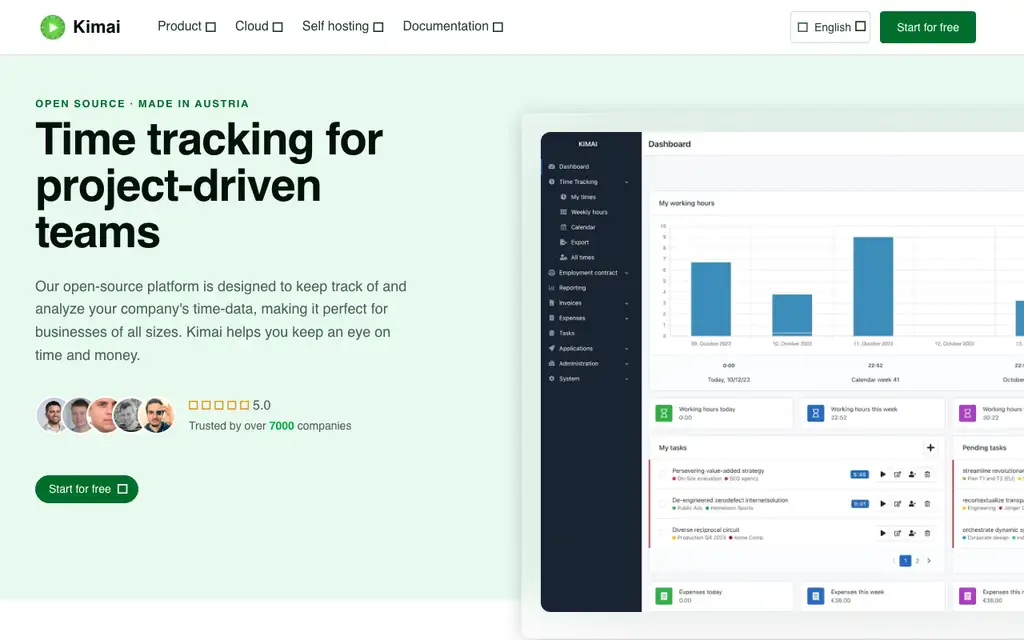
Task: Click the Today, 10/12/23 label
Action: pyautogui.click(x=729, y=379)
